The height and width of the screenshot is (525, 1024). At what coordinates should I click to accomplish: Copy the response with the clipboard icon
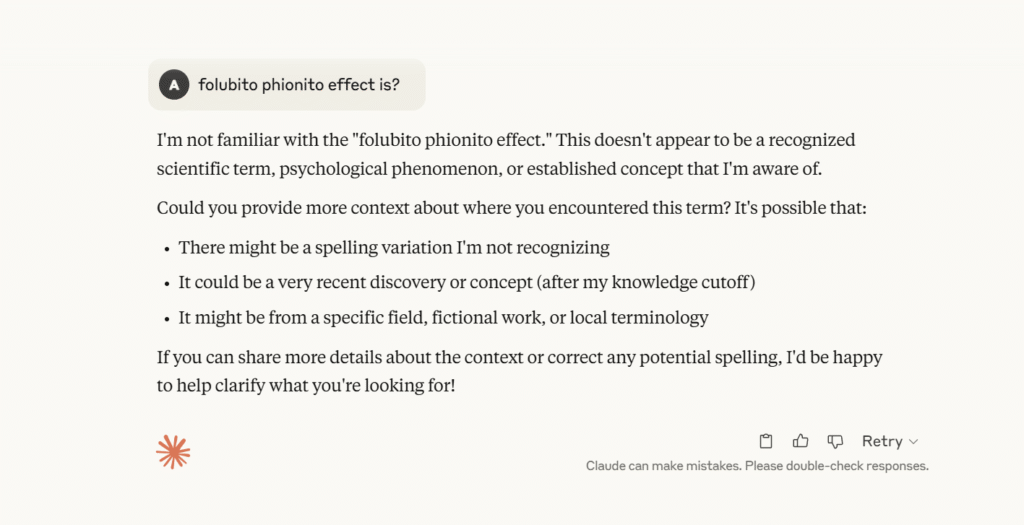coord(766,441)
